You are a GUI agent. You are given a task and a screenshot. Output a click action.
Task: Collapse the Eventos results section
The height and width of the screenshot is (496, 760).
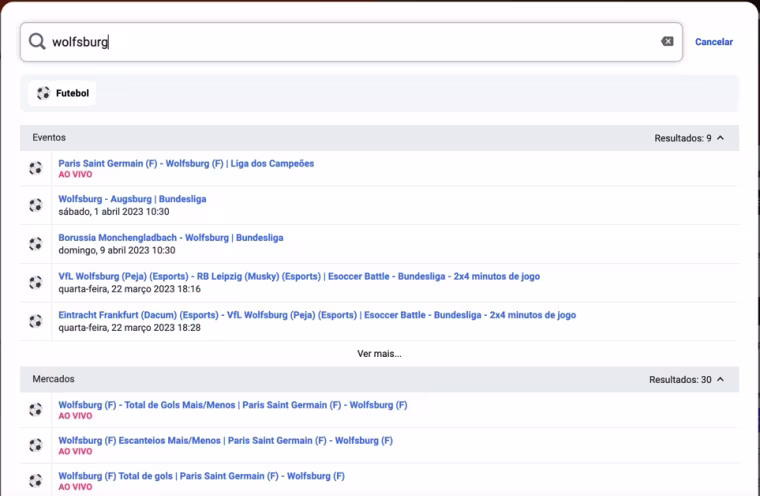[x=720, y=138]
